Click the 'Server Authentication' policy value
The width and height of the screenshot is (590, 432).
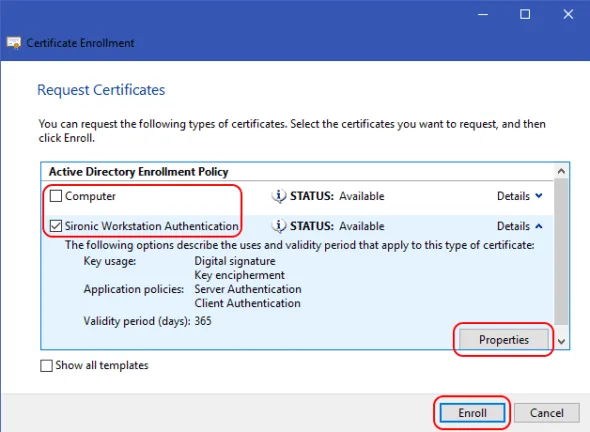(x=248, y=289)
